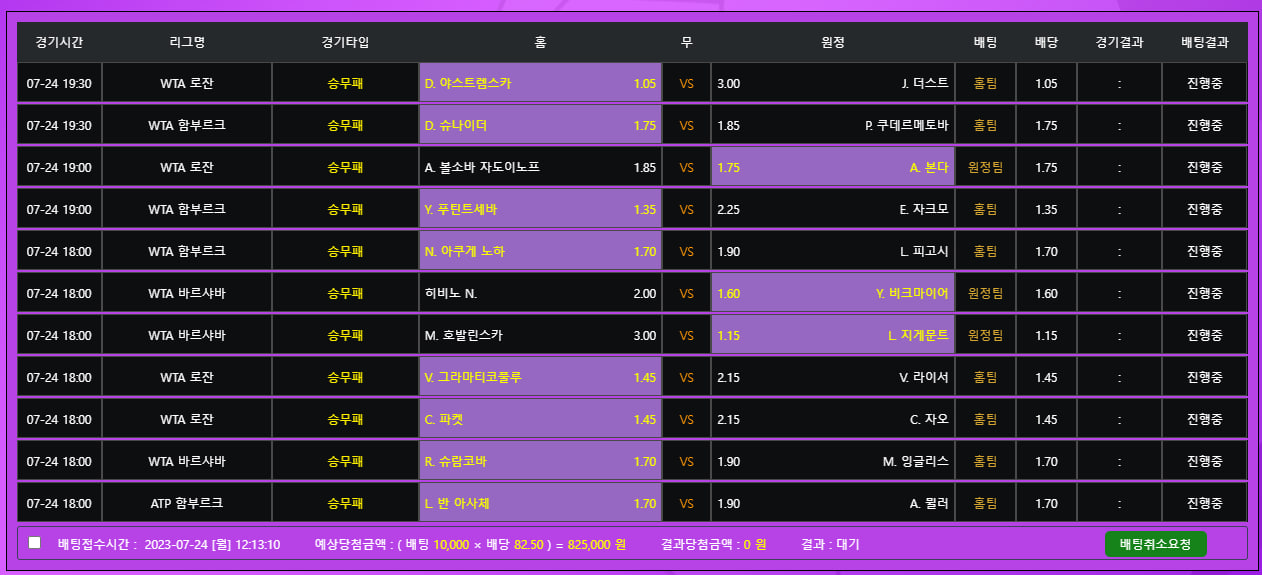Select away player C. 자오
Viewport: 1262px width, 575px height.
coord(833,420)
